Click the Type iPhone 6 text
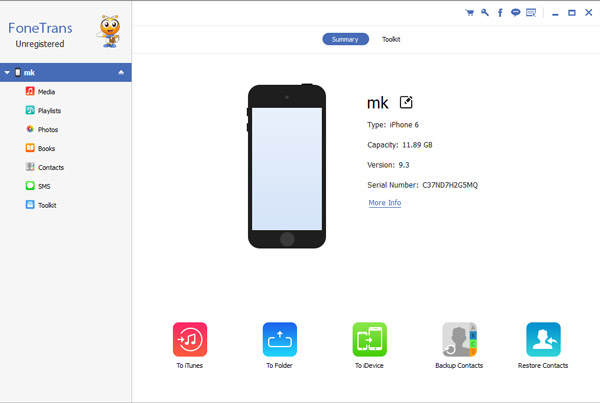Image resolution: width=600 pixels, height=403 pixels. tap(393, 125)
